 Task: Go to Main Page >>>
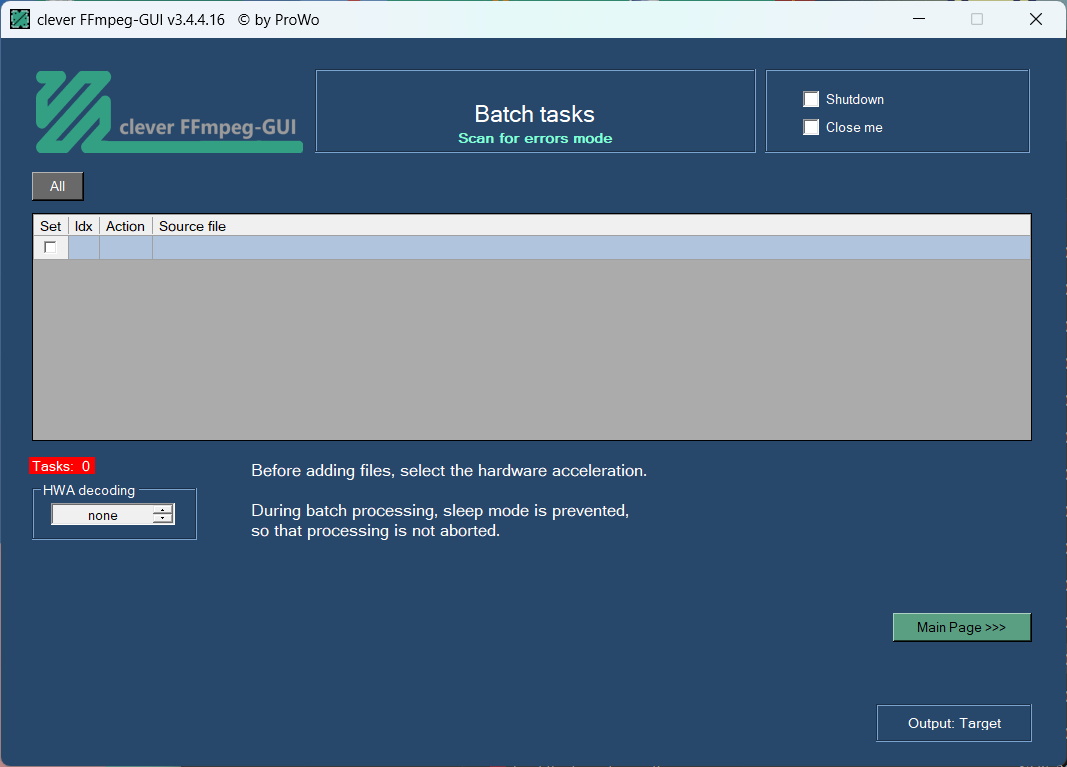coord(962,627)
